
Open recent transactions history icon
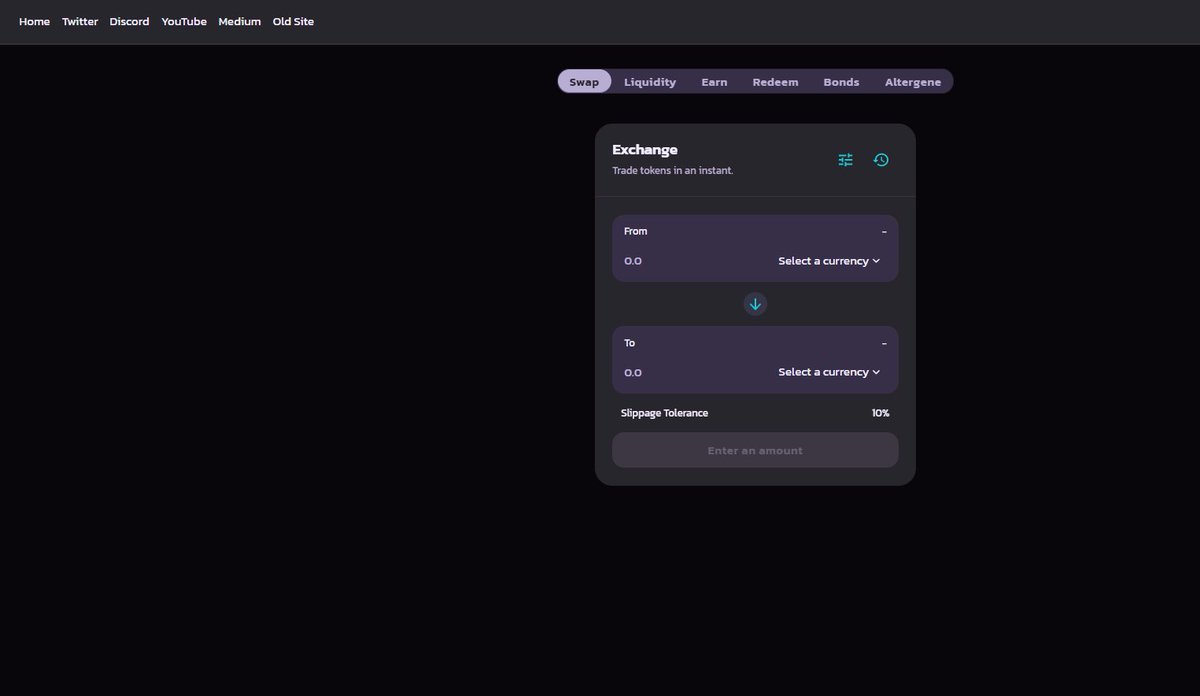tap(881, 160)
